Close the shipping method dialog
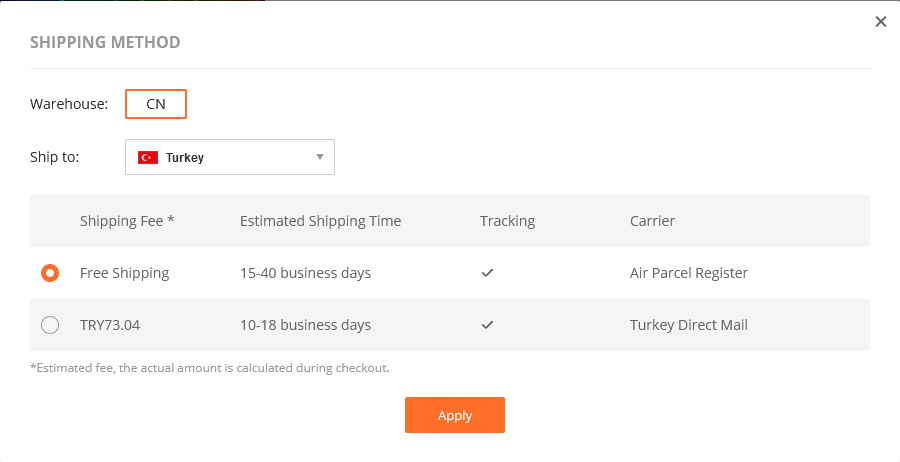This screenshot has width=900, height=462. point(881,22)
